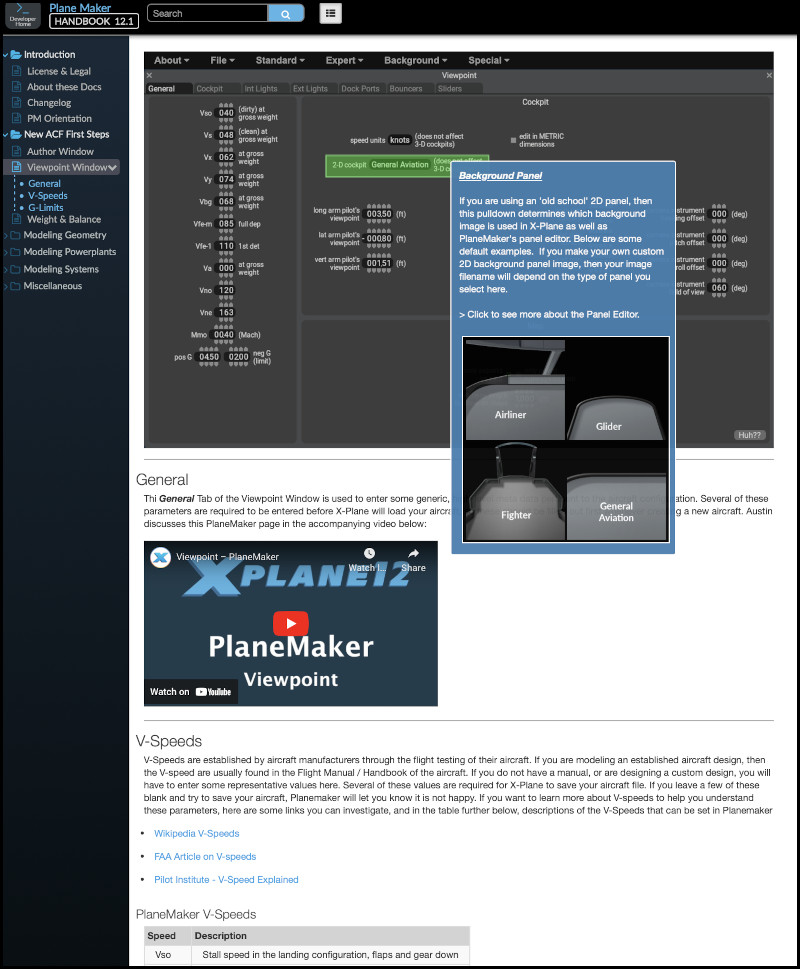Click the Developer Home terminal icon
800x969 pixels.
click(x=23, y=14)
